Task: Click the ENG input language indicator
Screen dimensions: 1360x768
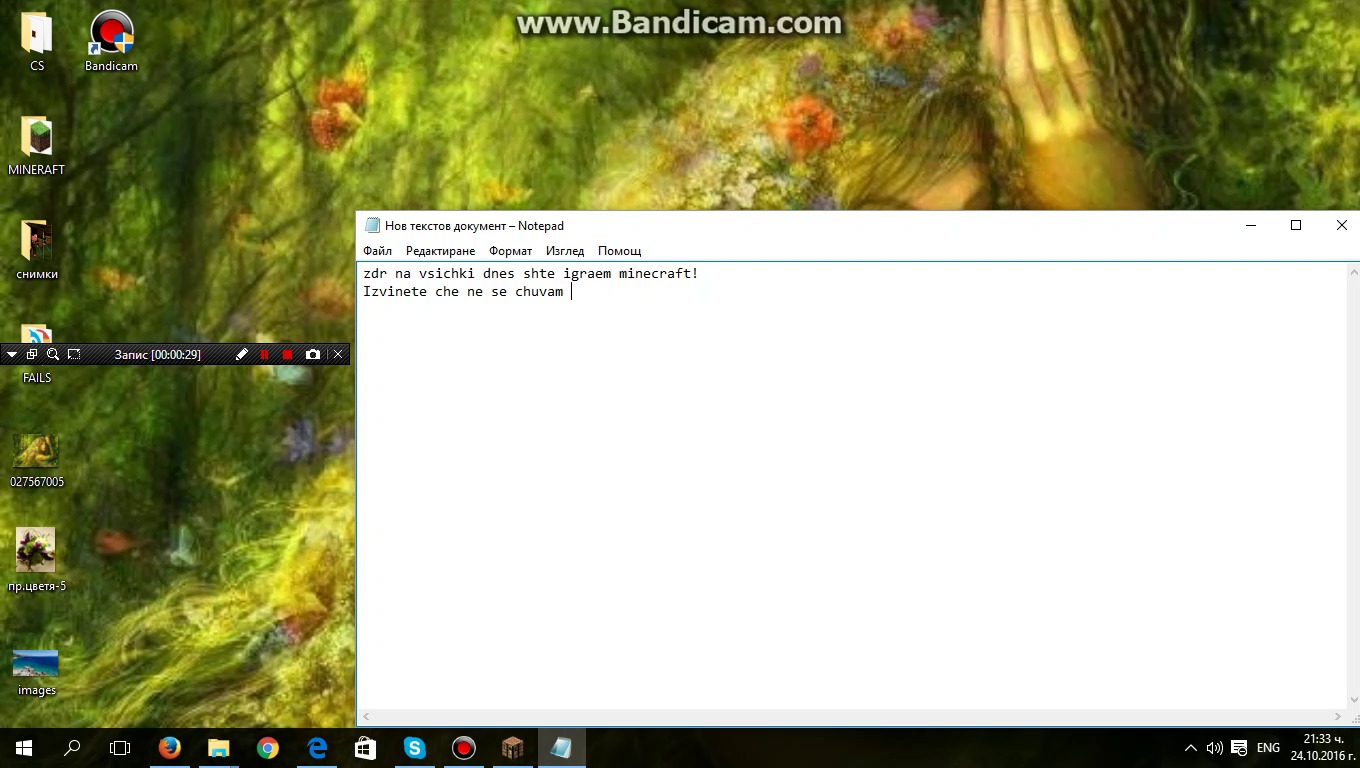Action: click(1268, 748)
